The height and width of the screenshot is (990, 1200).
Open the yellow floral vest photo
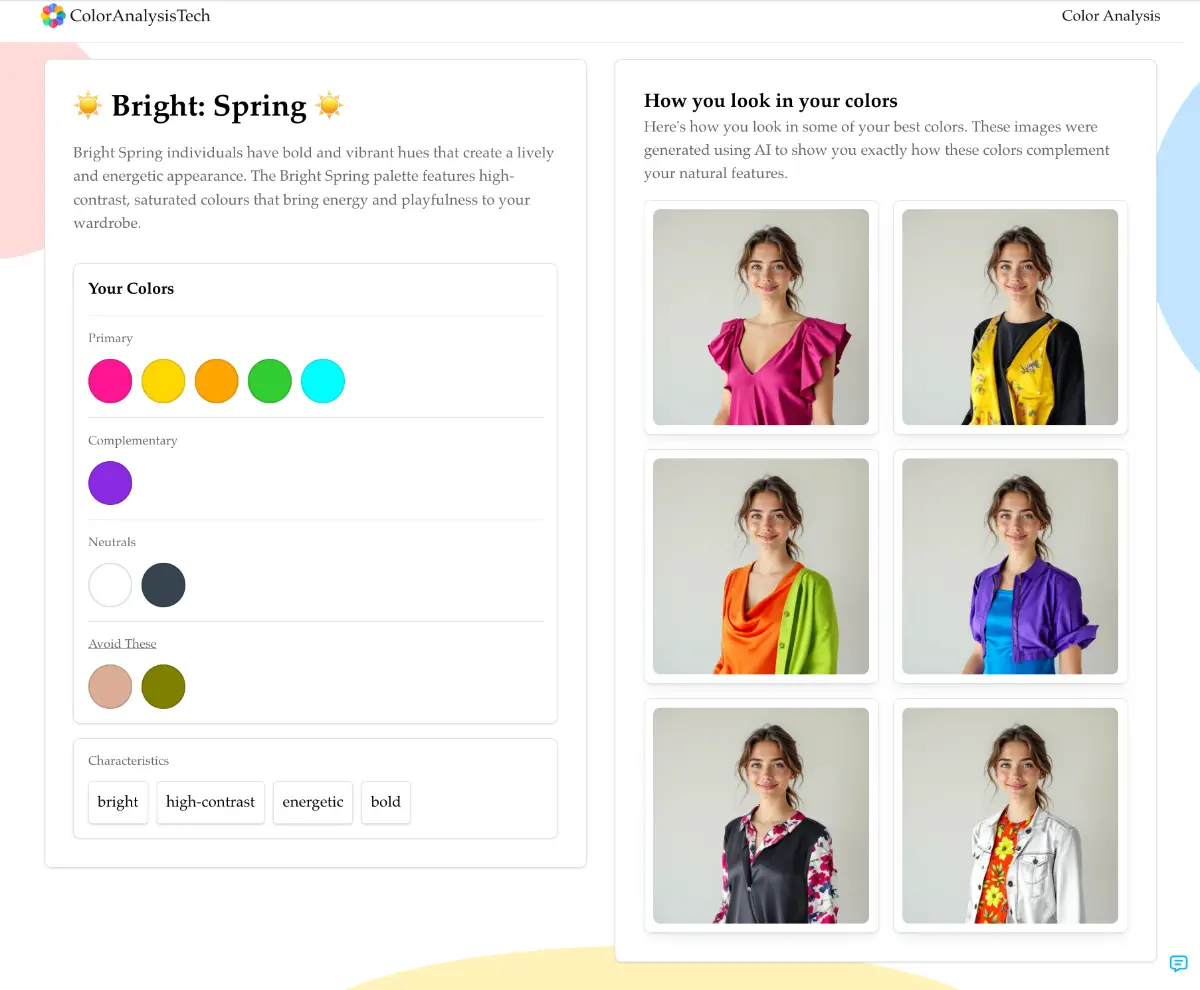pyautogui.click(x=1009, y=317)
